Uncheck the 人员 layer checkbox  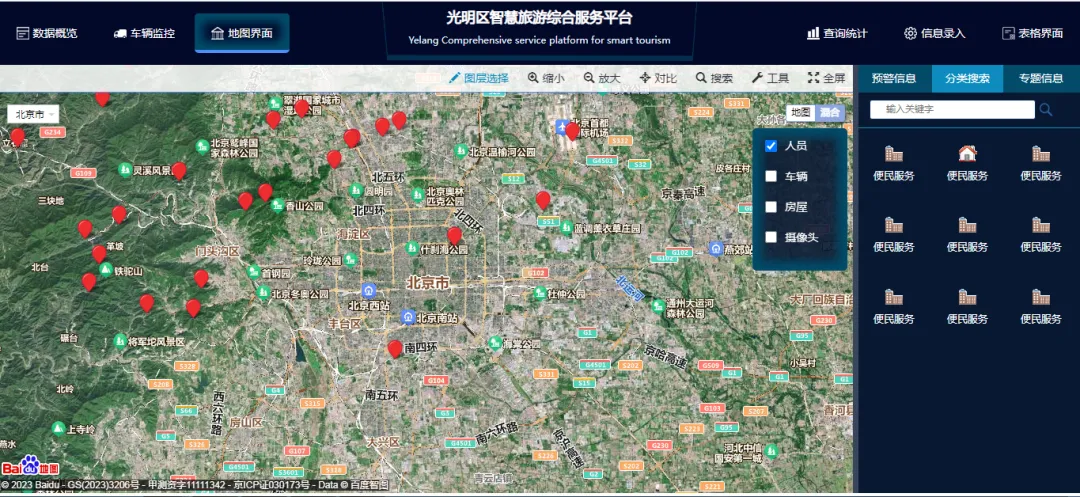click(771, 146)
